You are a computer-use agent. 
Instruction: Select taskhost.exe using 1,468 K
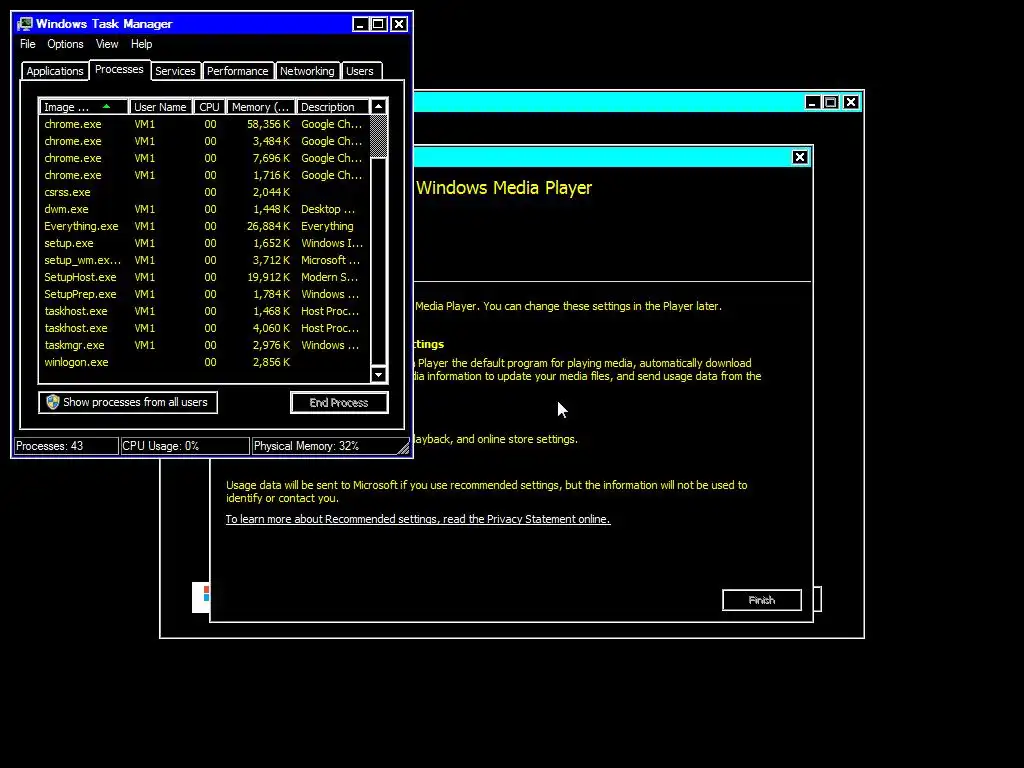[x=204, y=311]
